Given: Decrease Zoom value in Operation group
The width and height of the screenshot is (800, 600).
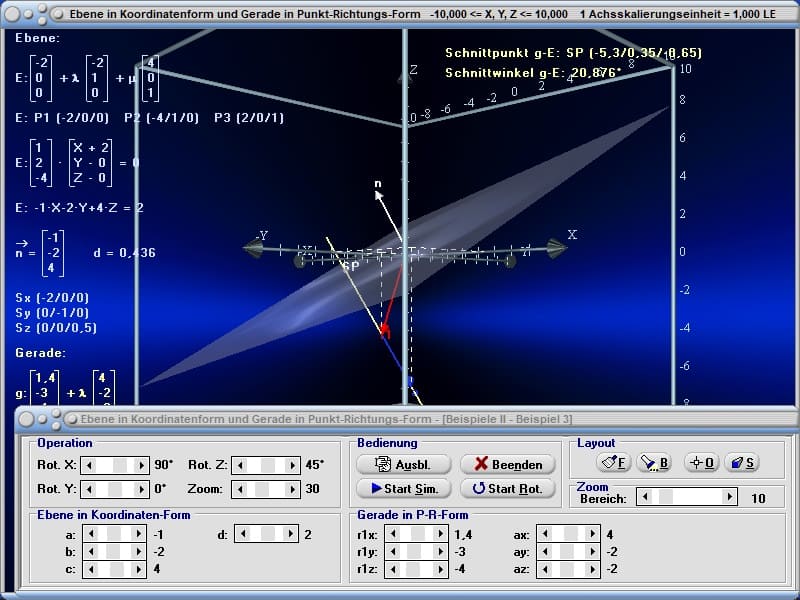Looking at the screenshot, I should (240, 489).
